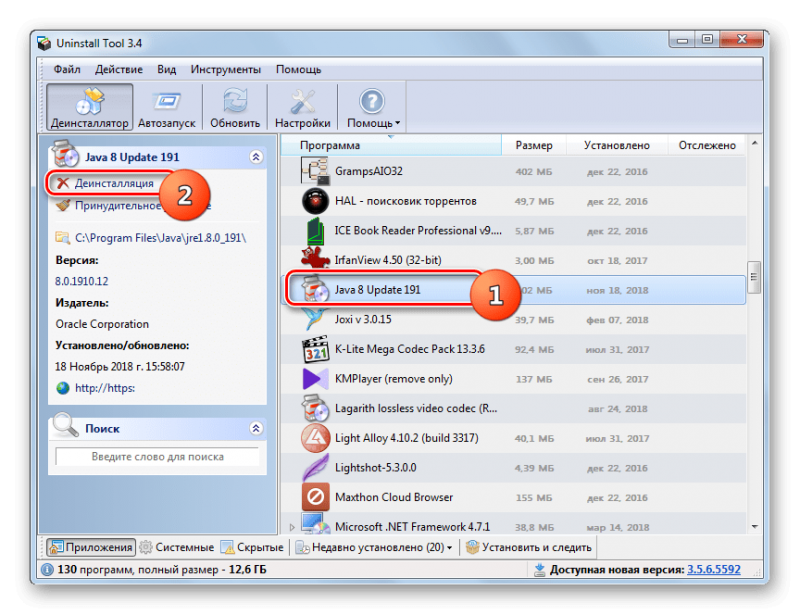Click the scroll down arrow of program list
This screenshot has width=800, height=615.
click(754, 526)
